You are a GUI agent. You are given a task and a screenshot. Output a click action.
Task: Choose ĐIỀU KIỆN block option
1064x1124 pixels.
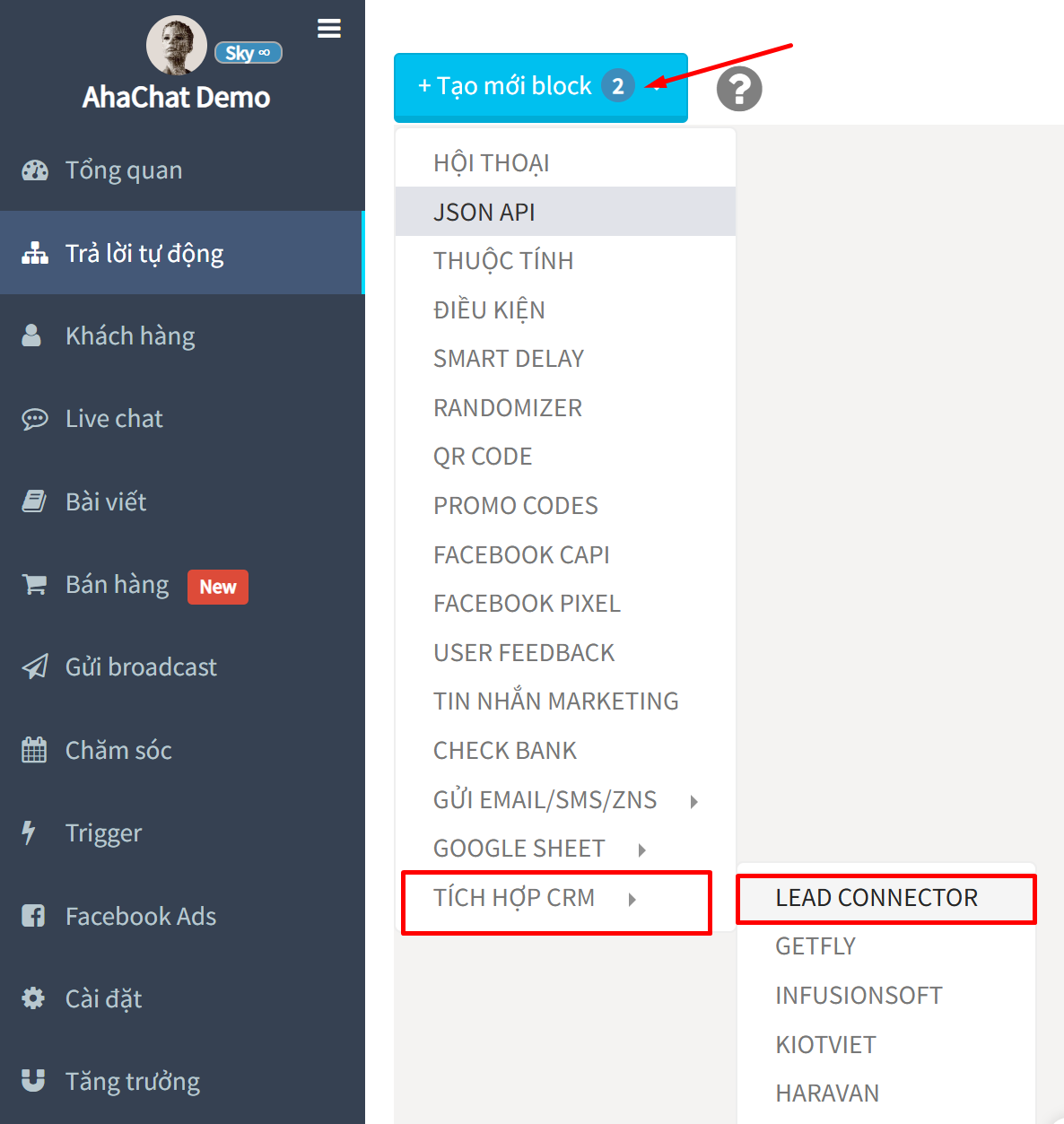[565, 310]
